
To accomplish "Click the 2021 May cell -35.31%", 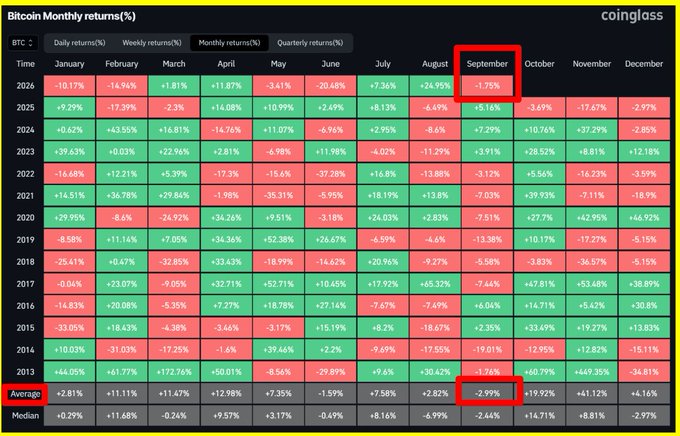I will pos(278,196).
